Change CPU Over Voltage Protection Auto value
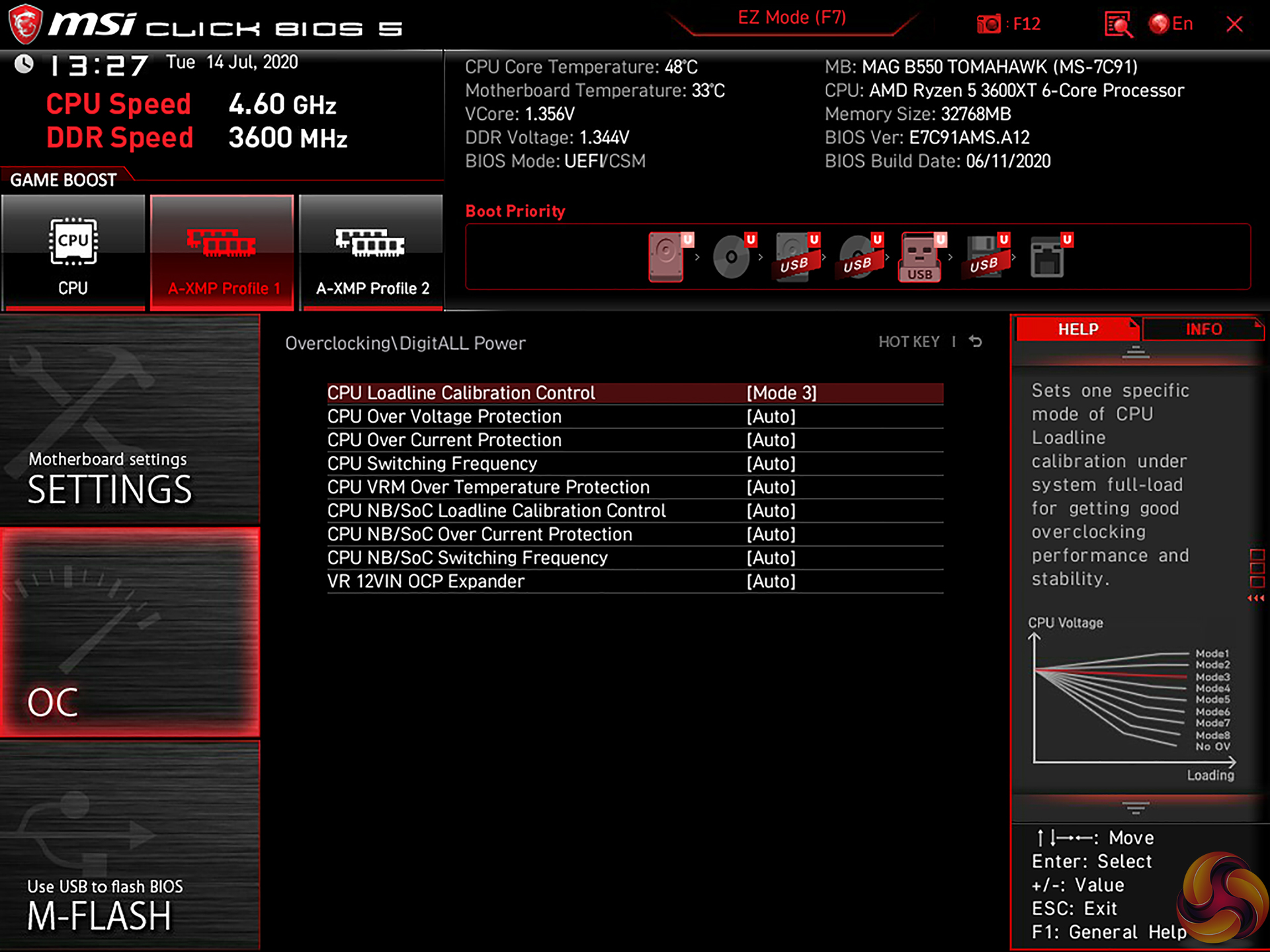The height and width of the screenshot is (952, 1270). point(771,417)
